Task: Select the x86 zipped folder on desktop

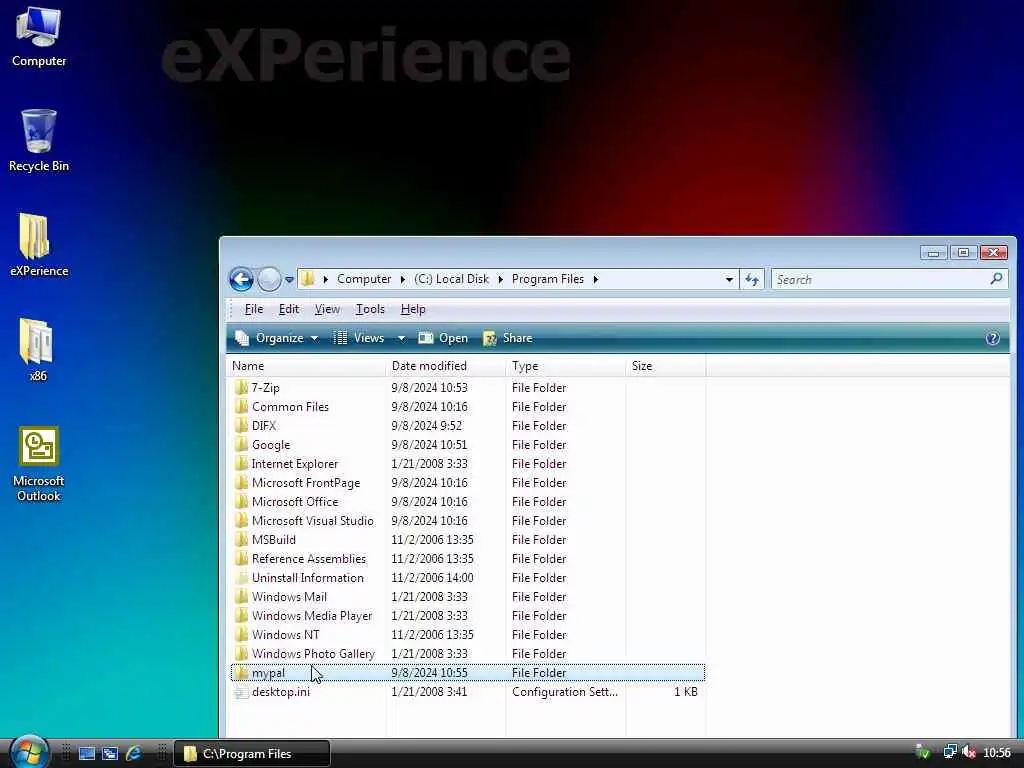Action: (38, 349)
